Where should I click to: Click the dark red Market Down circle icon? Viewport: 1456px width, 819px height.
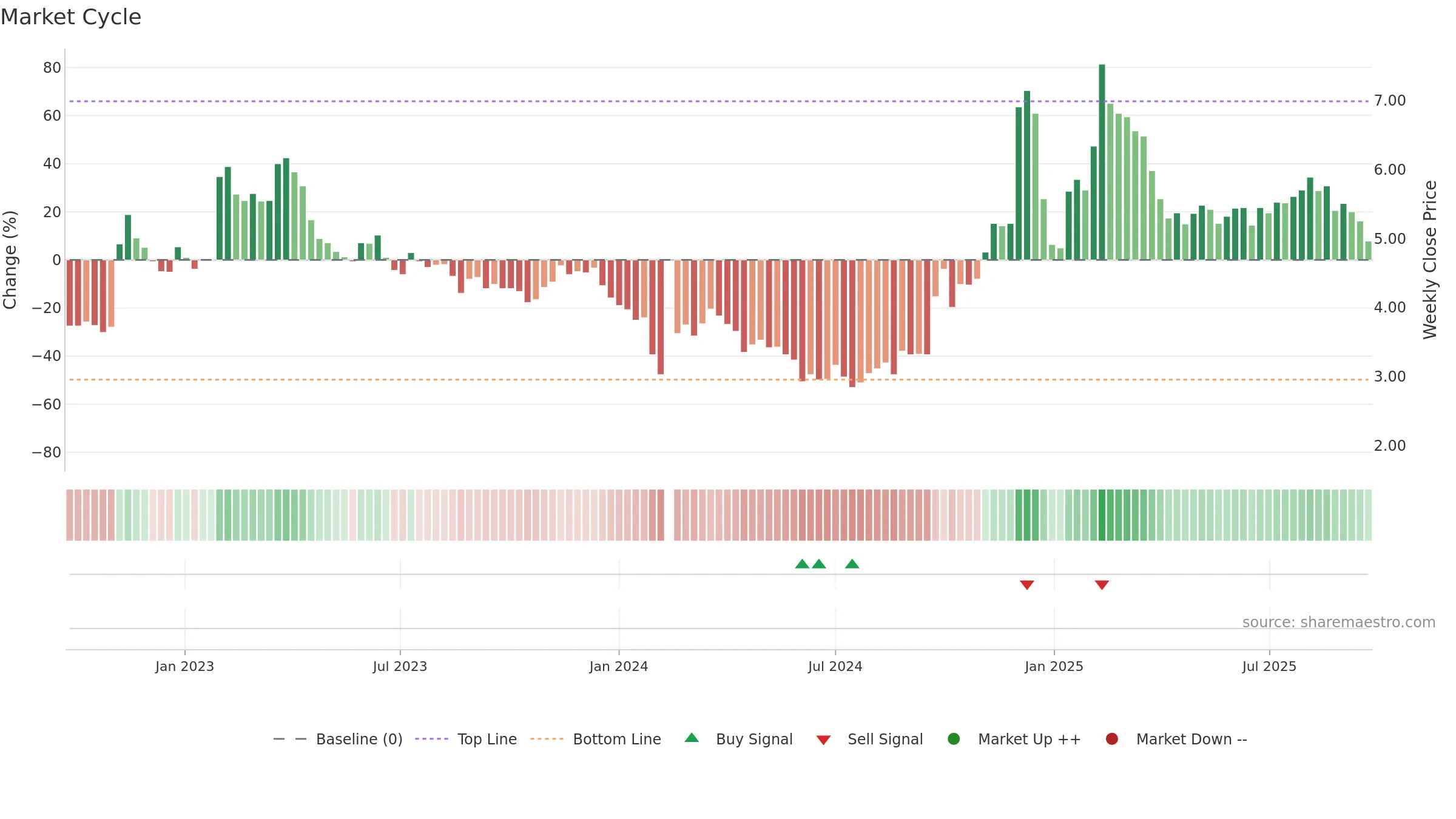tap(1112, 739)
